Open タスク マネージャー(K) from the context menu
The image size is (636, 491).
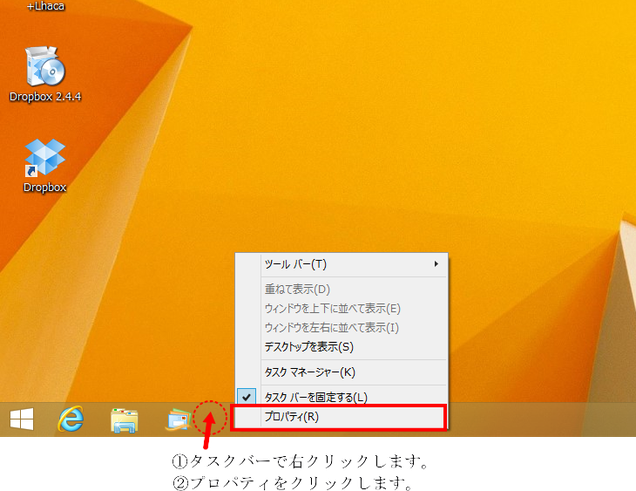tap(342, 372)
